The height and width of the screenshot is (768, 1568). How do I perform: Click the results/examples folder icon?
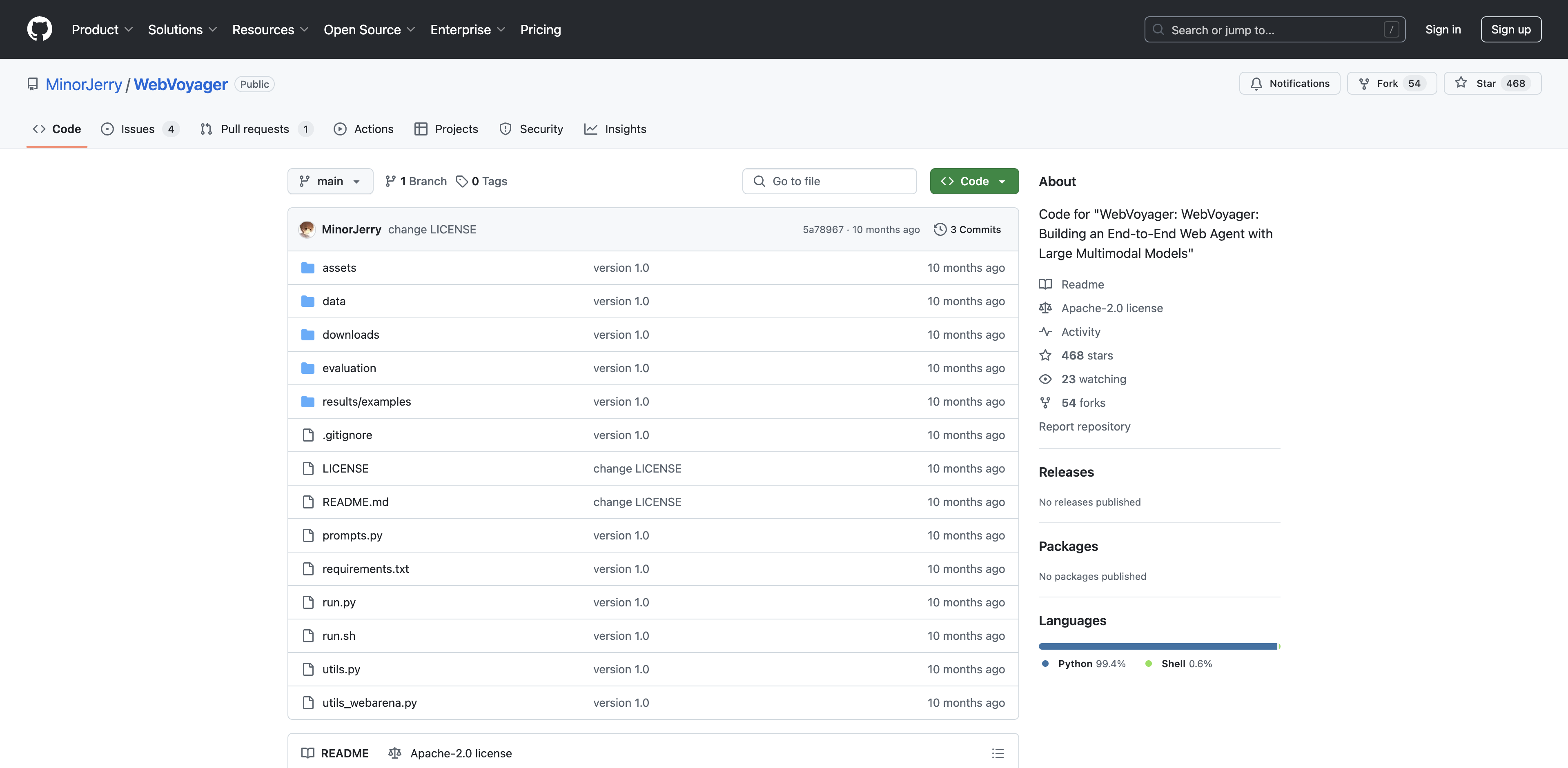[x=308, y=401]
